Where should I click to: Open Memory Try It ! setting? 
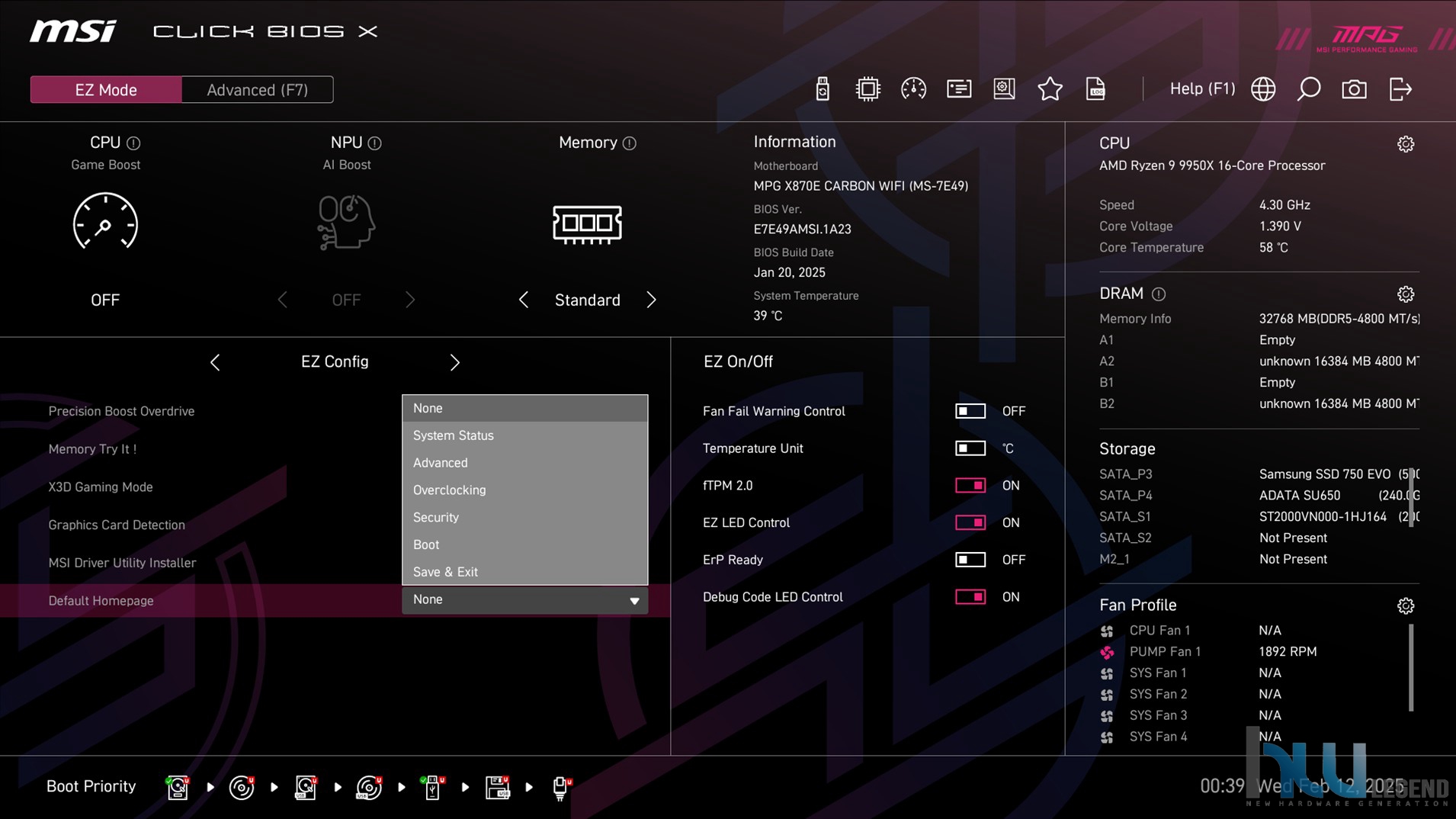[92, 449]
